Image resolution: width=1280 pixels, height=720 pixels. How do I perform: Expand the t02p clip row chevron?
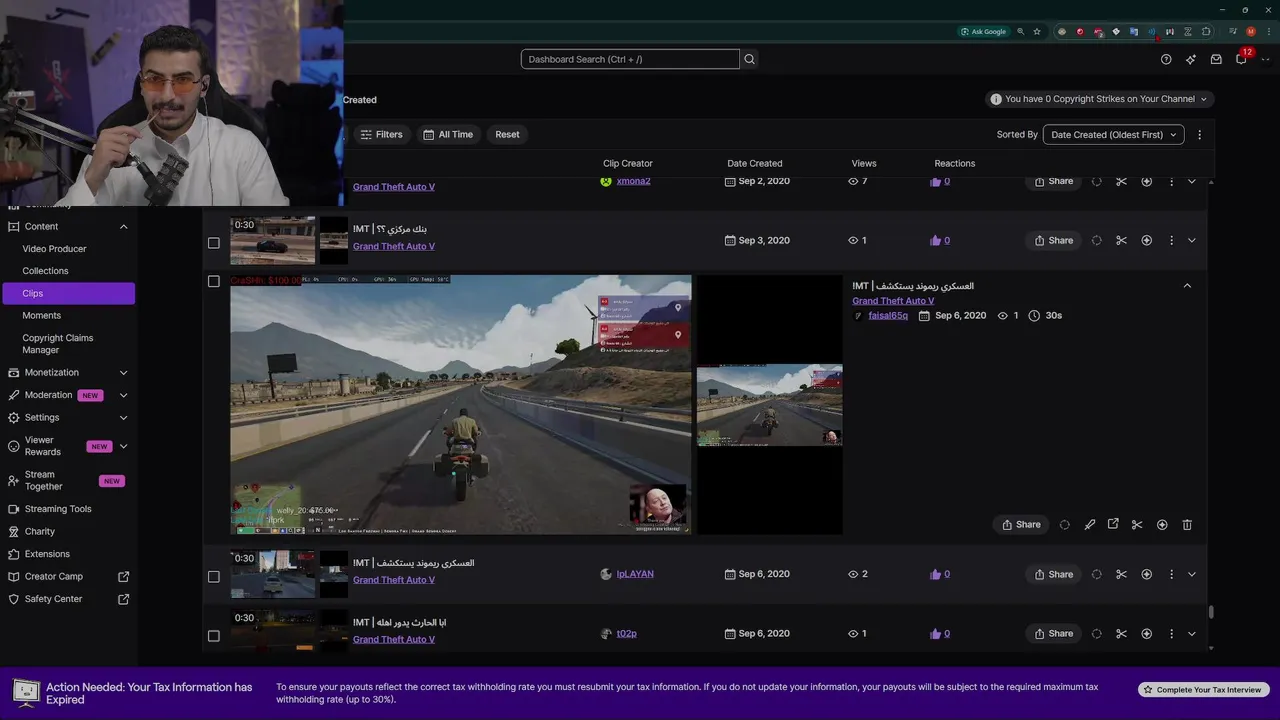coord(1192,633)
